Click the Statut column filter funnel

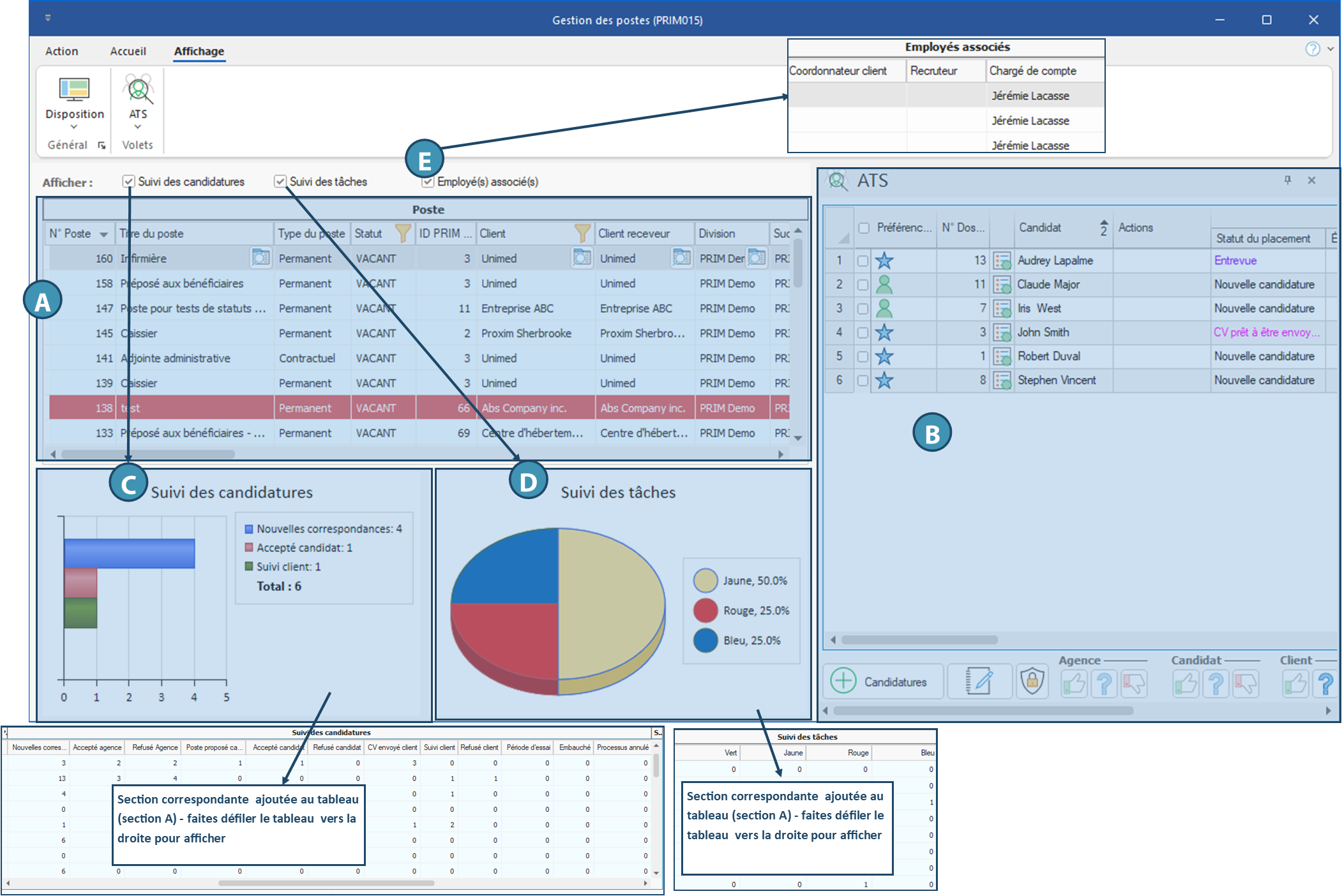coord(402,234)
